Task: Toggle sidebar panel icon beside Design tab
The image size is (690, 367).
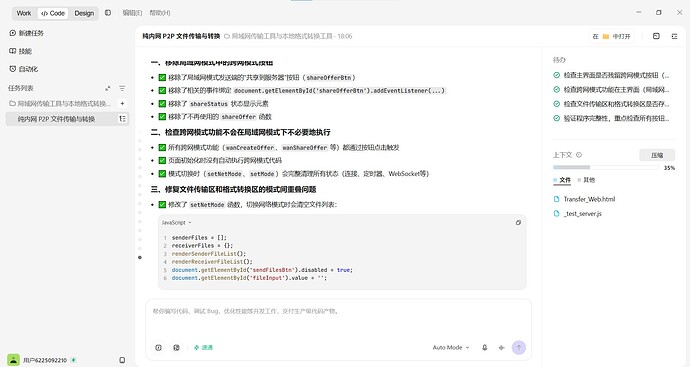Action: 108,13
